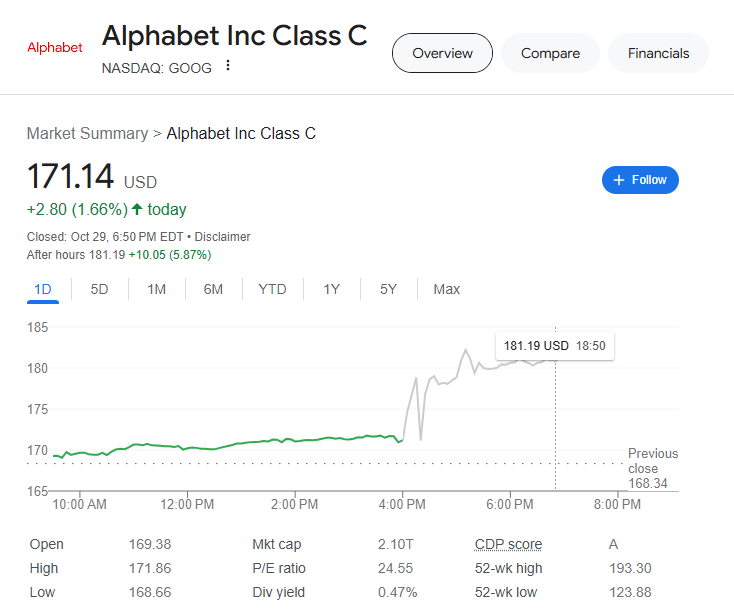
Task: Open the three-dot more options menu
Action: 228,66
